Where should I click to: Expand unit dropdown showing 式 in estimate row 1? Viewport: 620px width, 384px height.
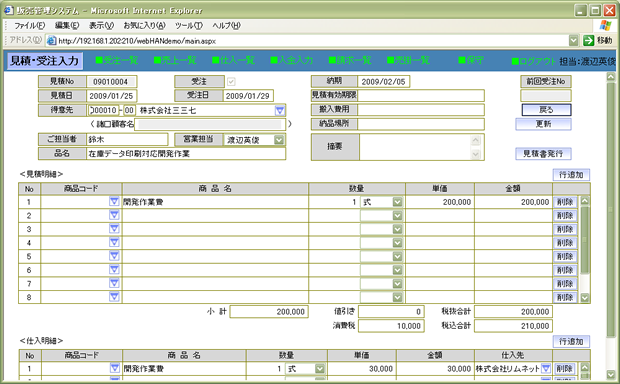[397, 202]
